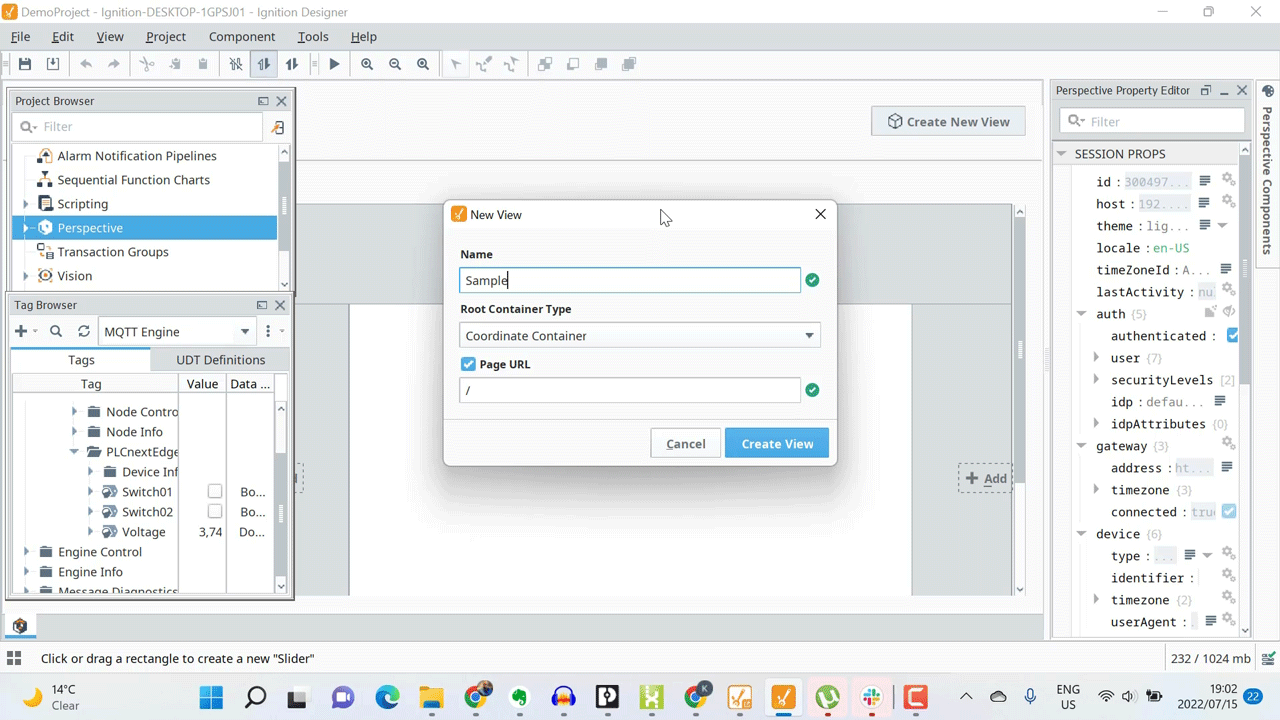Open the theme value dropdown arrow
The width and height of the screenshot is (1280, 720).
(1222, 226)
